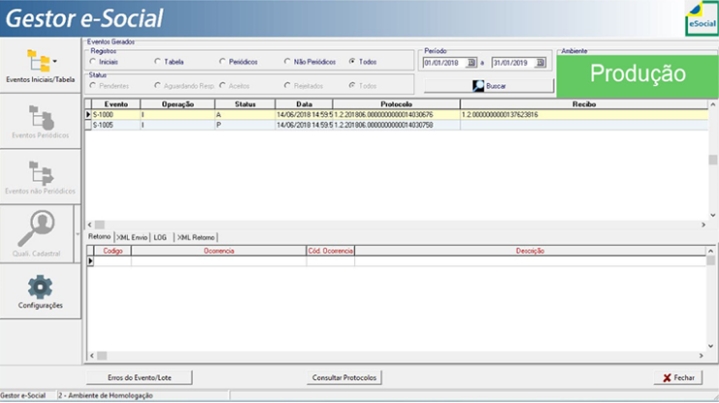Viewport: 719px width, 403px height.
Task: Select the Pendentes status radio
Action: click(x=93, y=85)
